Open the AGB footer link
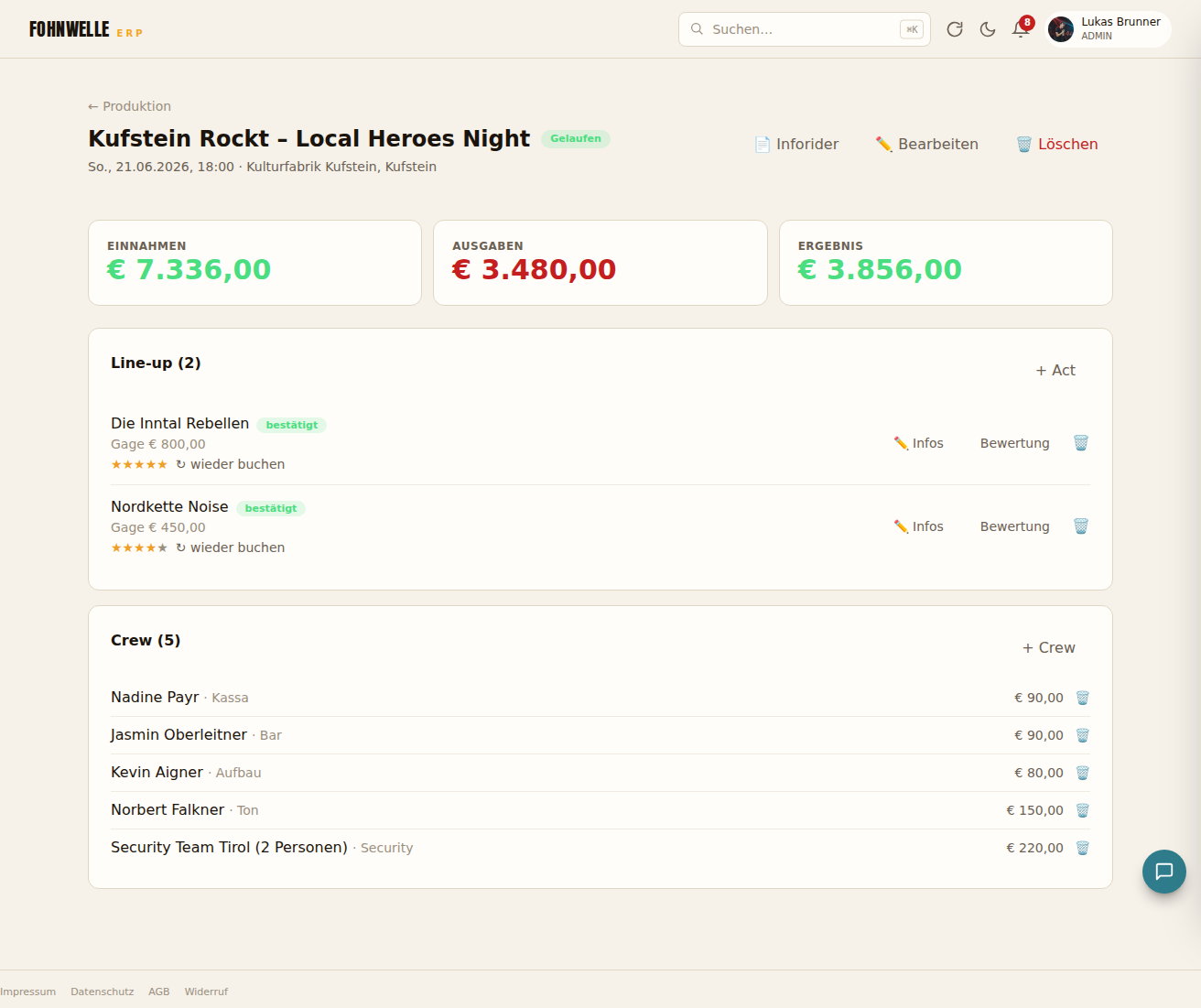Viewport: 1201px width, 1008px height. 159,992
